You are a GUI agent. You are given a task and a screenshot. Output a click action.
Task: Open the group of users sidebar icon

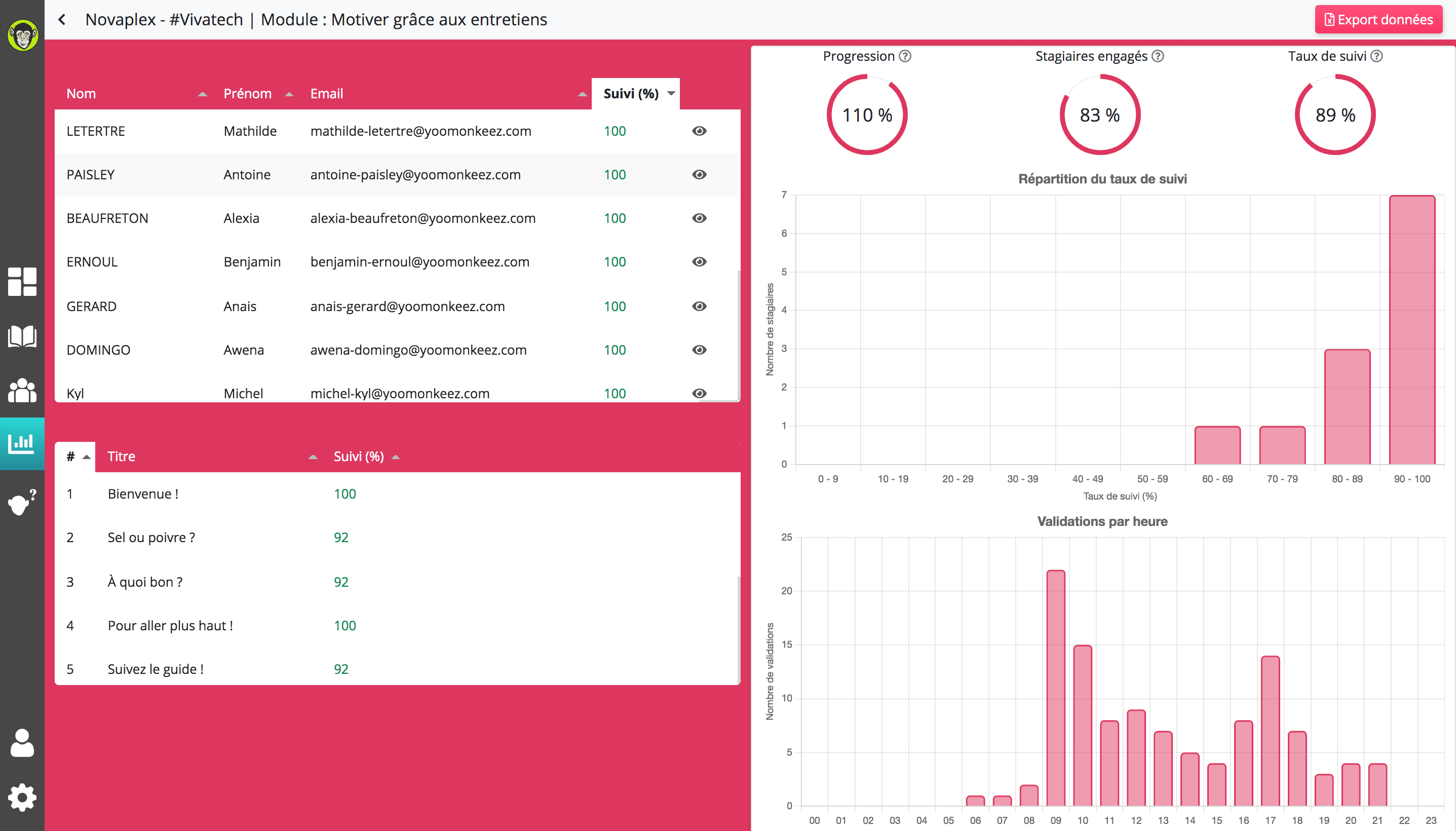(x=22, y=390)
